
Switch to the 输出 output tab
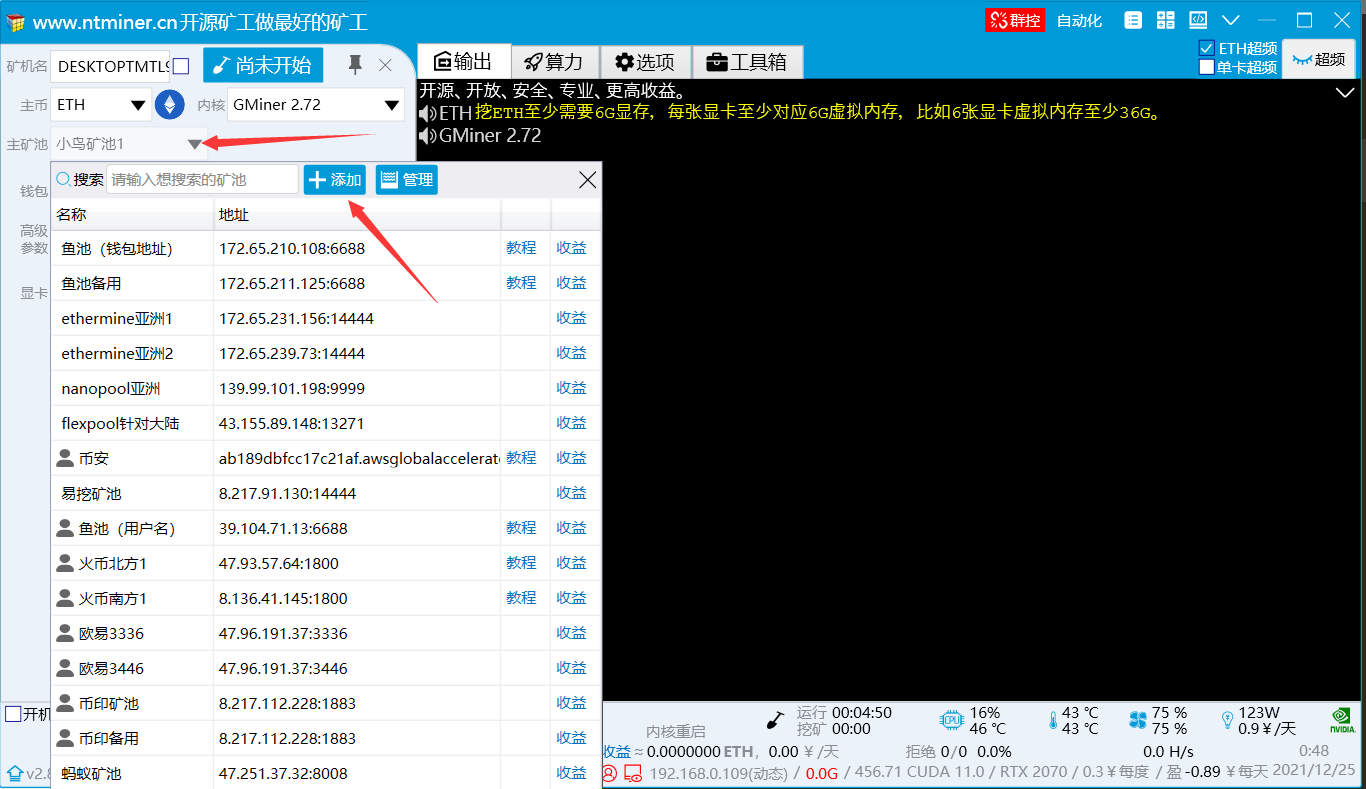coord(463,62)
